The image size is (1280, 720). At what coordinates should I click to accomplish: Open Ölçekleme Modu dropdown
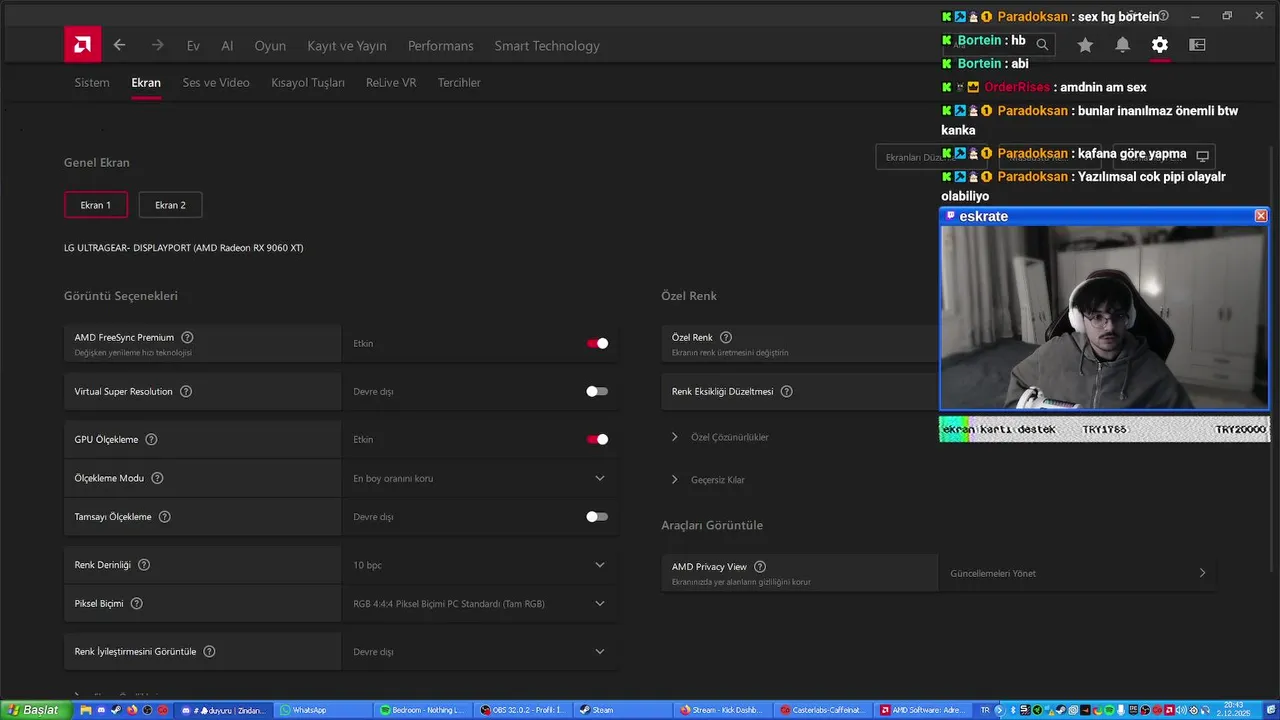tap(480, 478)
